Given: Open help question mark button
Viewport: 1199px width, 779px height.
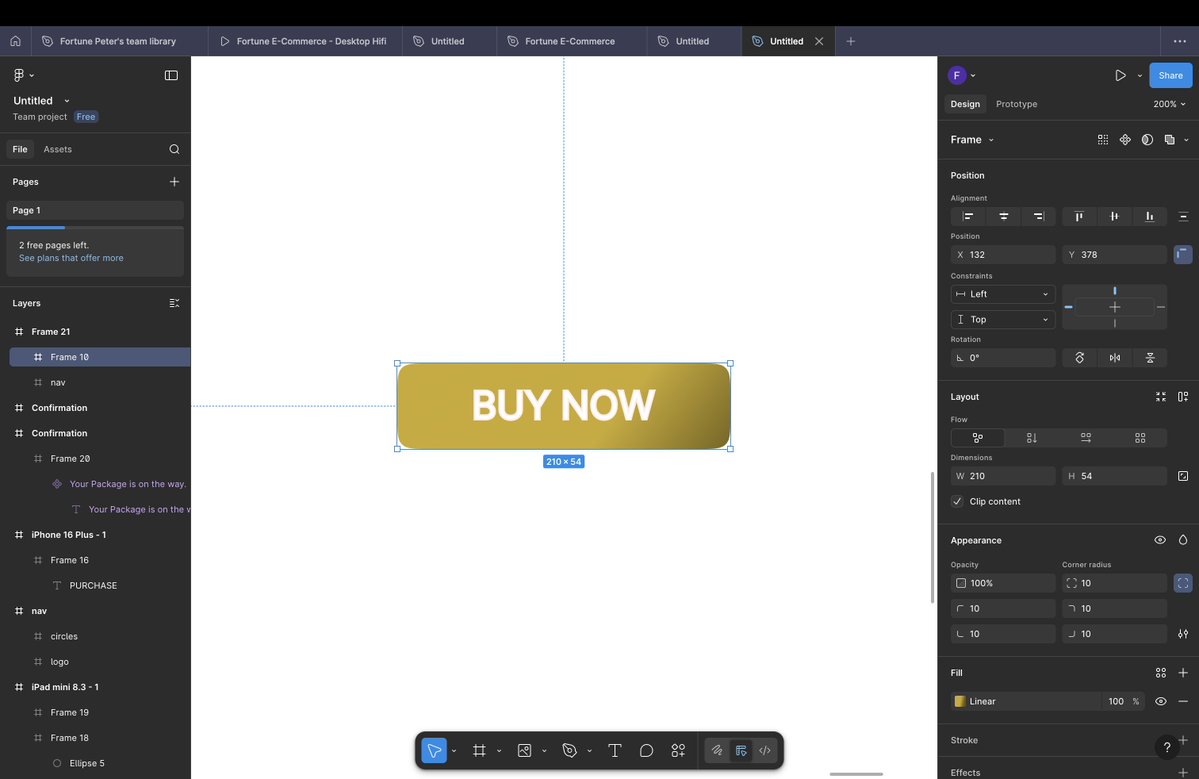Looking at the screenshot, I should [1166, 747].
